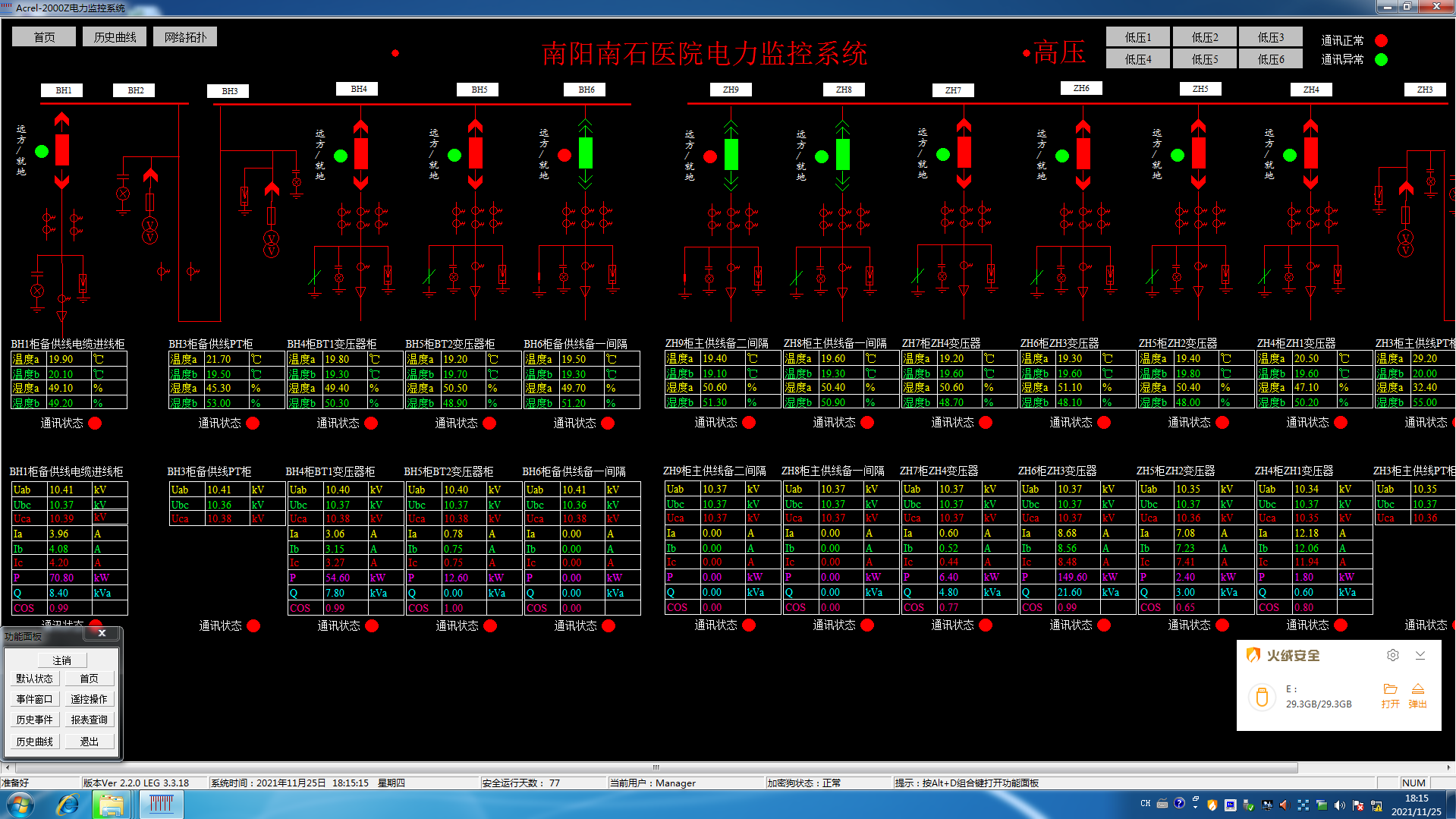Click the 弹出 eject icon for drive E
The image size is (1456, 819).
(x=1417, y=689)
